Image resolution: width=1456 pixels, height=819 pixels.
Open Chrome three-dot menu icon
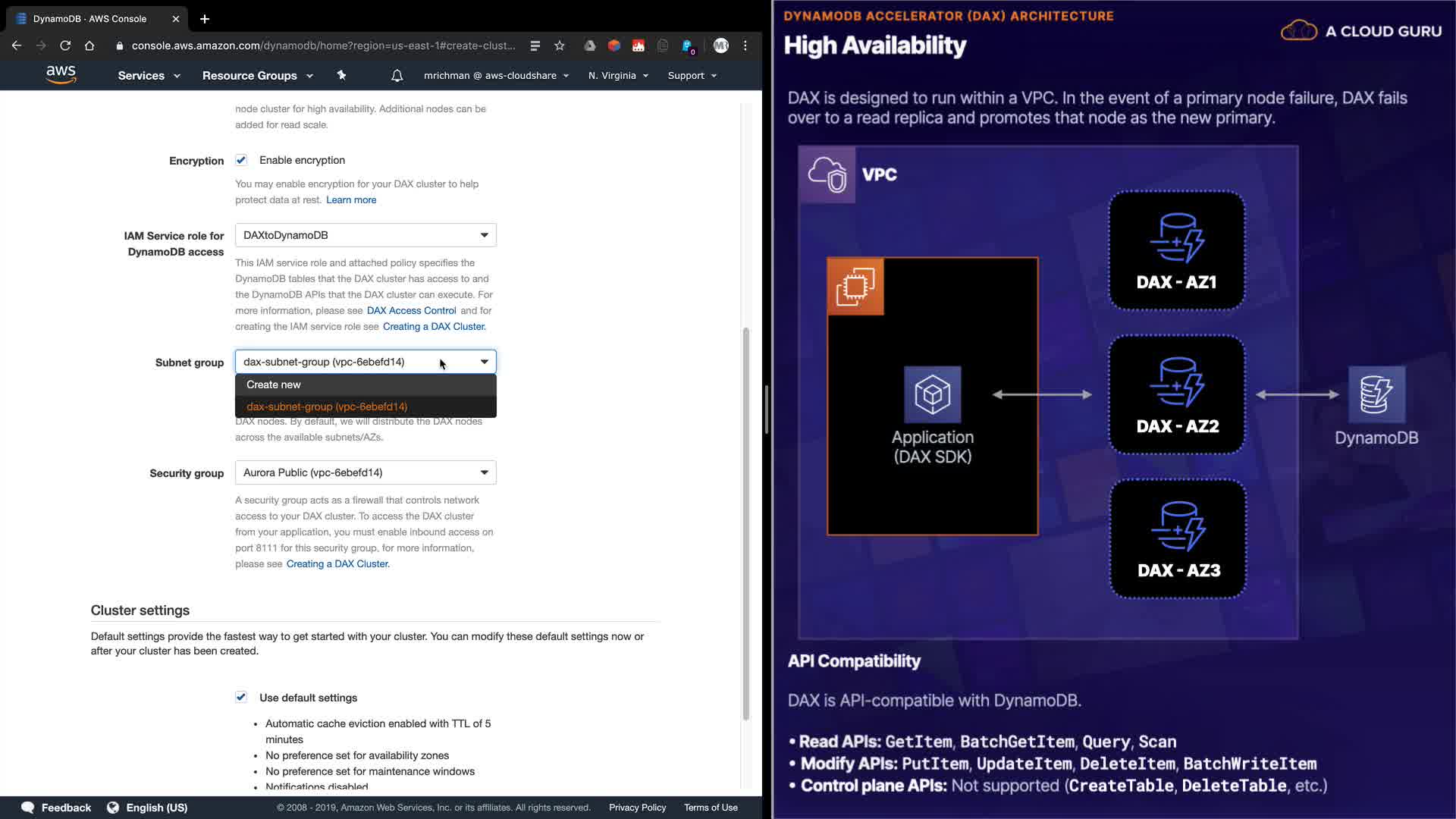(745, 45)
